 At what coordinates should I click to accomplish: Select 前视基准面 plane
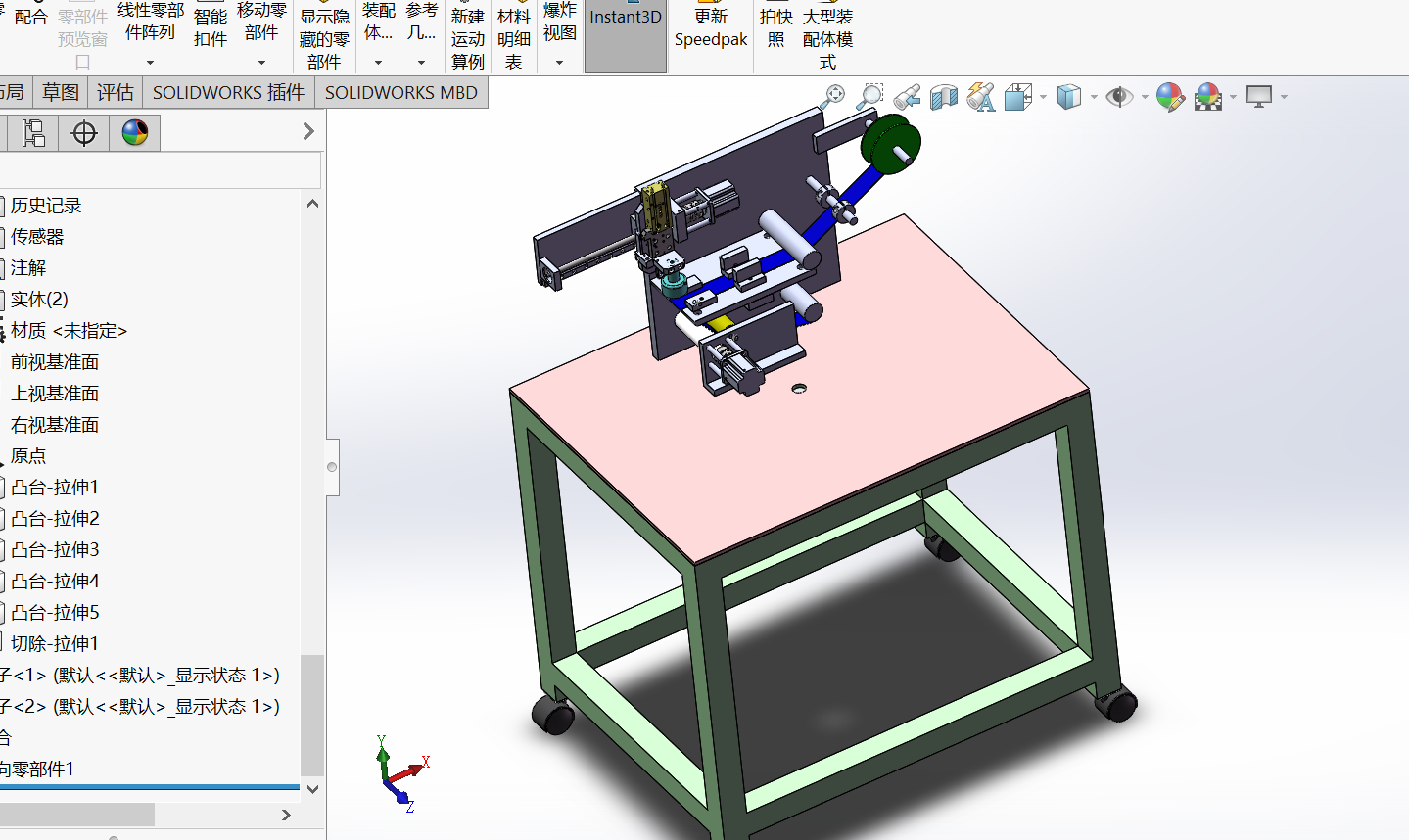click(55, 362)
